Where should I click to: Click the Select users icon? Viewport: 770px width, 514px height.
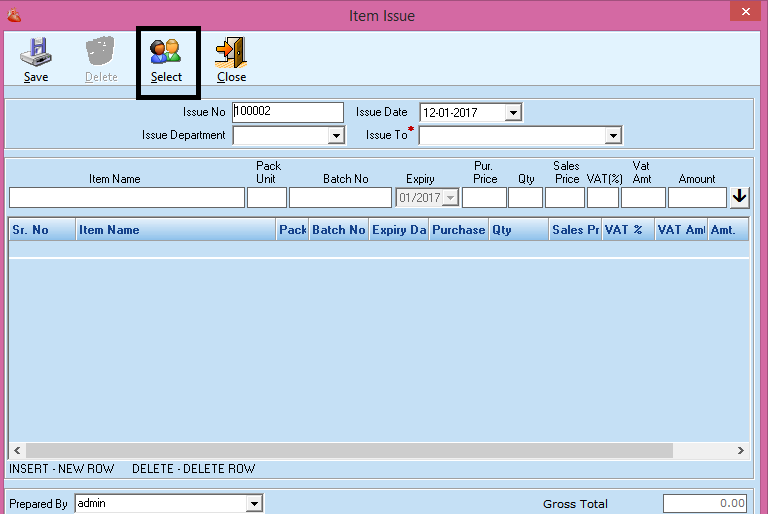pyautogui.click(x=166, y=52)
